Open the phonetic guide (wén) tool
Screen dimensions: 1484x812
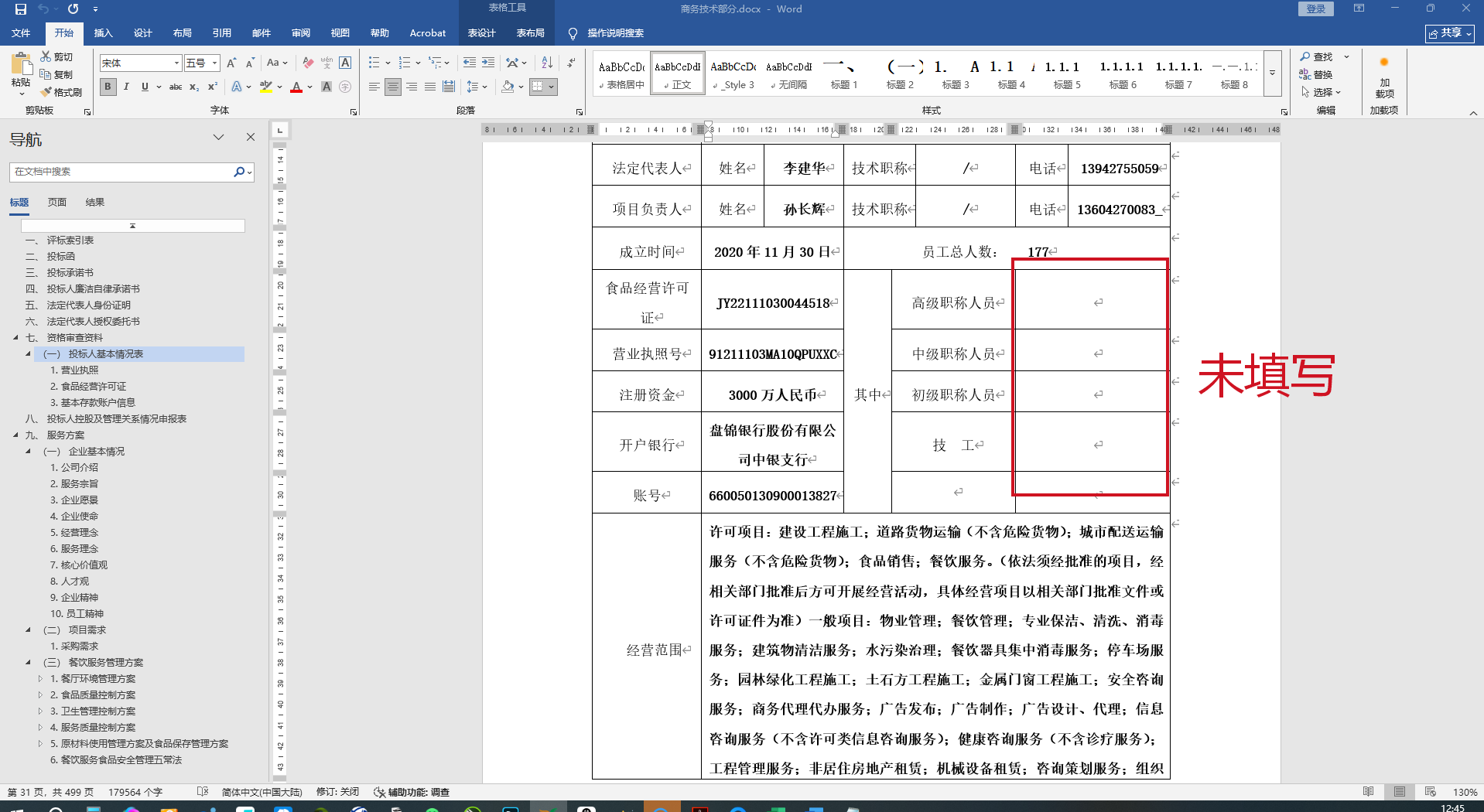(x=327, y=63)
